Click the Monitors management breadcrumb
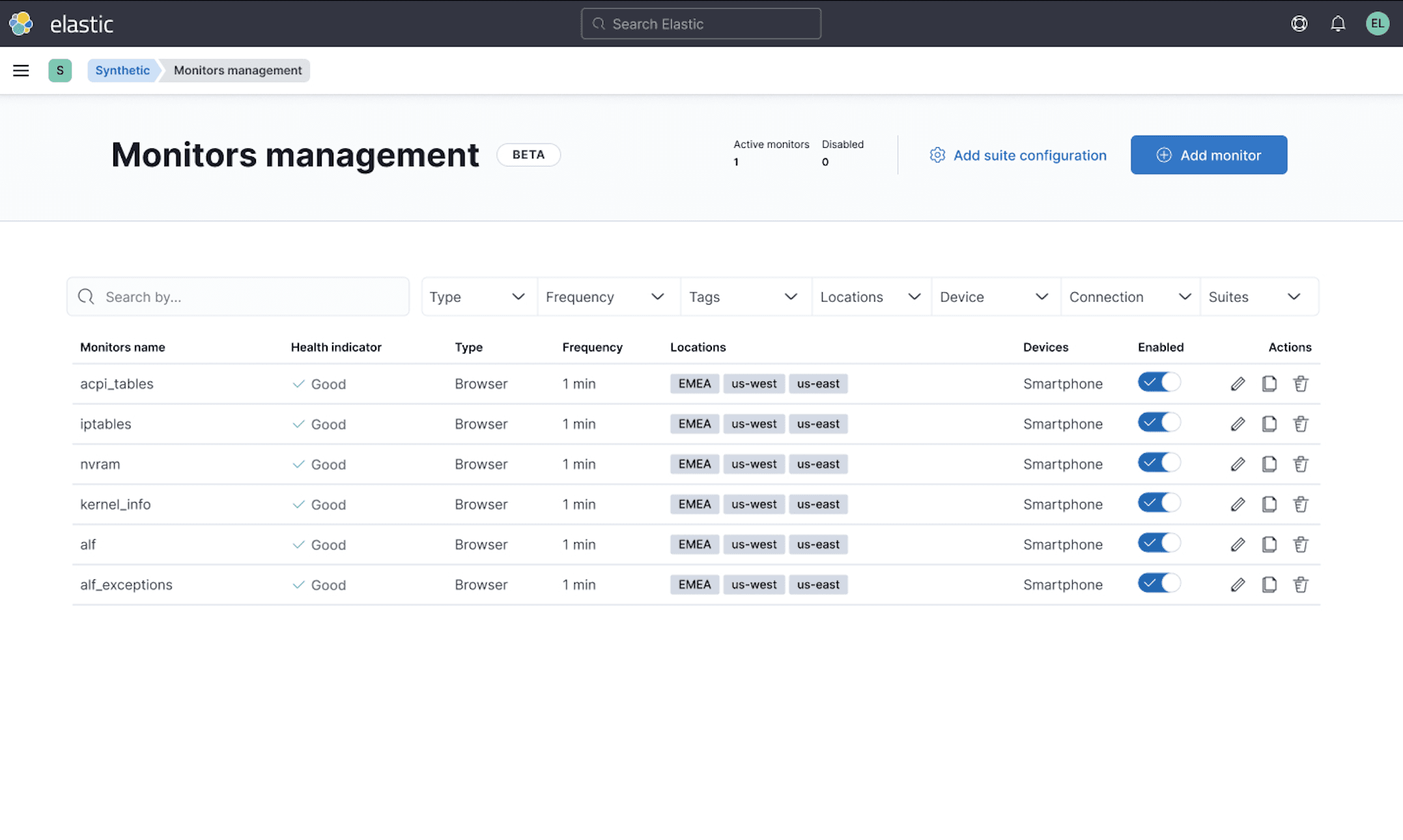This screenshot has height=840, width=1403. pyautogui.click(x=237, y=70)
